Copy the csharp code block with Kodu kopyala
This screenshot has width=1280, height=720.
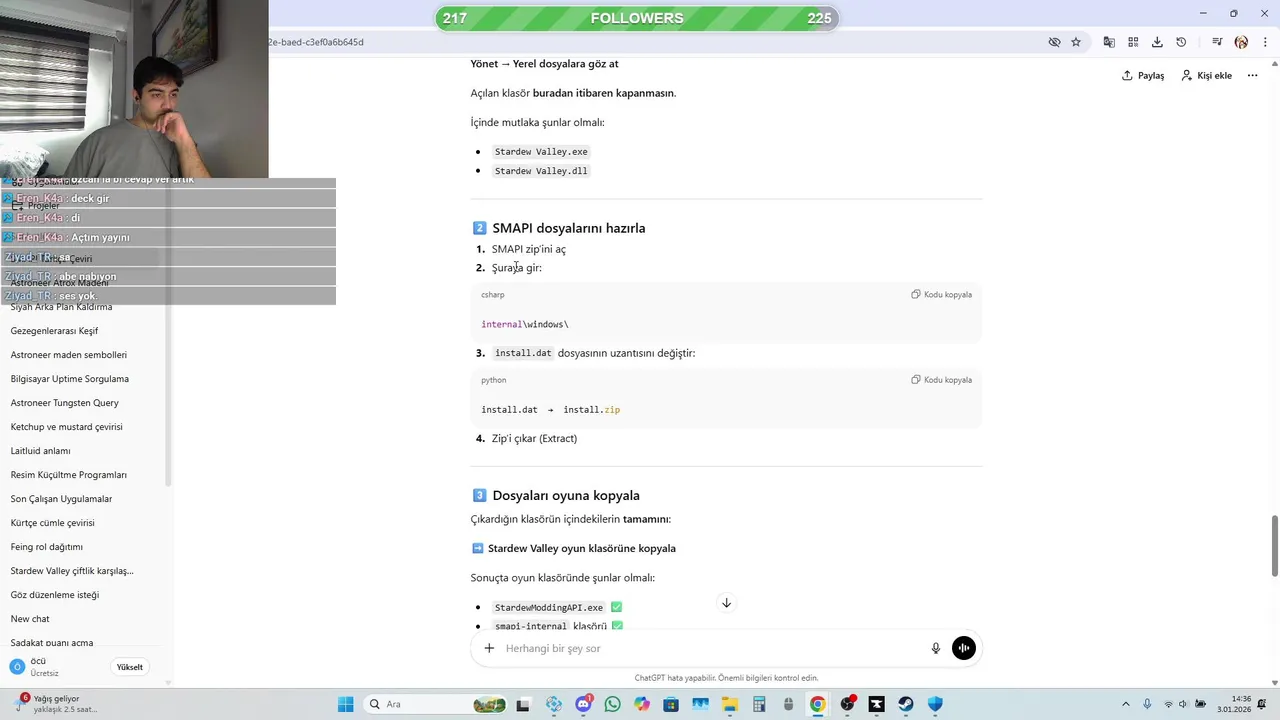(x=941, y=295)
